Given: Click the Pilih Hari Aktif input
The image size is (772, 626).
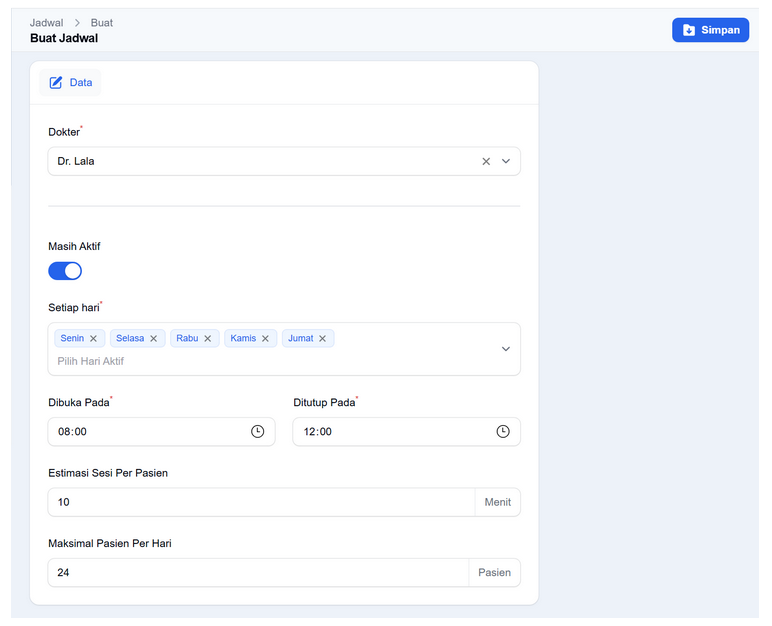Looking at the screenshot, I should click(x=91, y=361).
